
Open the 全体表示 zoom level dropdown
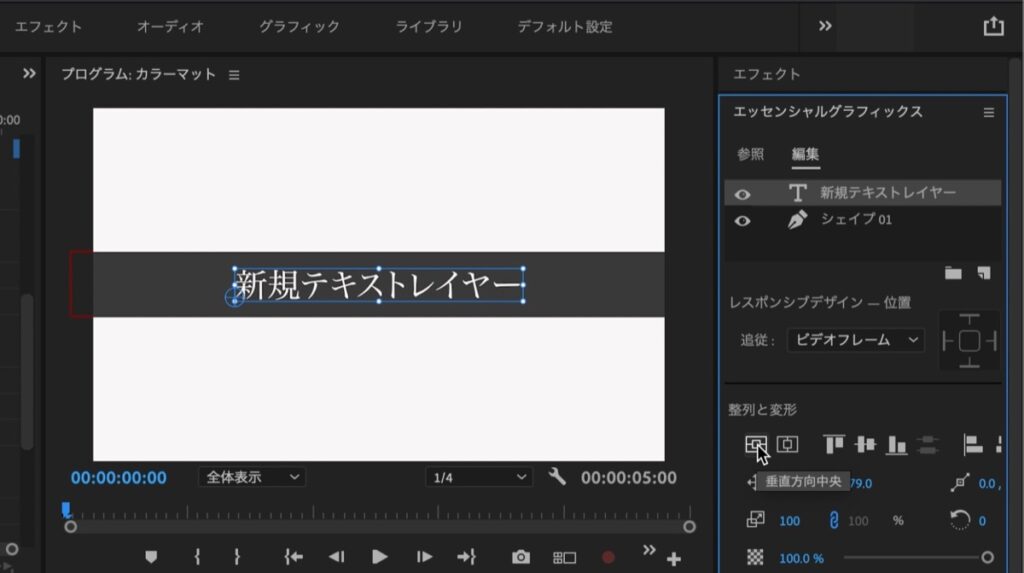coord(251,478)
